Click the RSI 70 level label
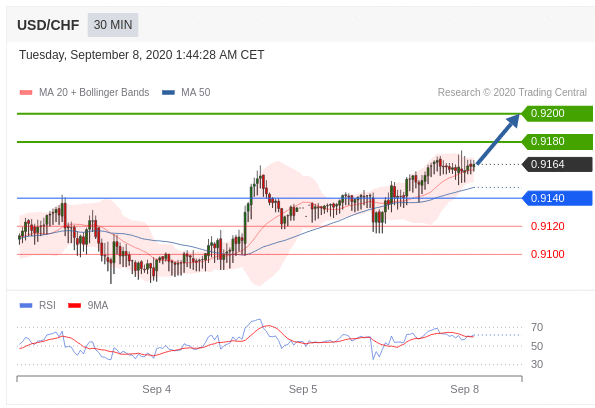The width and height of the screenshot is (595, 408). click(537, 327)
